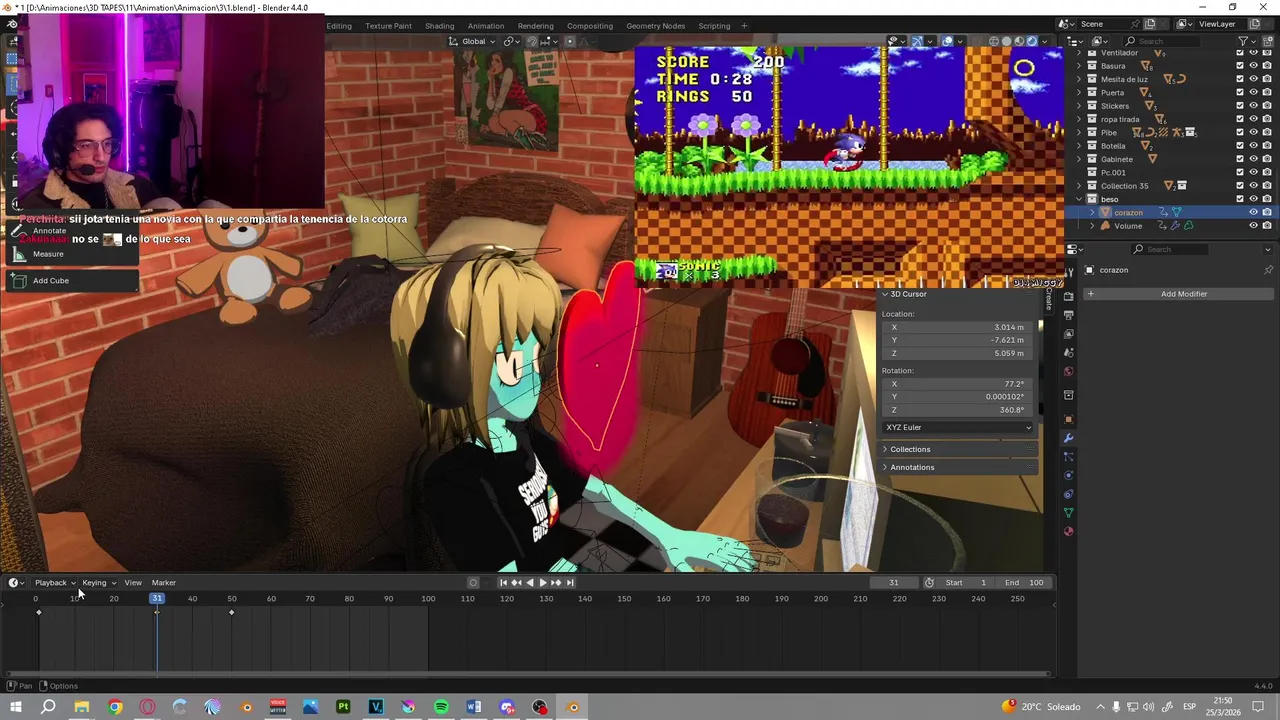Open the Object Data properties tab icon
The width and height of the screenshot is (1280, 720).
pyautogui.click(x=1068, y=514)
